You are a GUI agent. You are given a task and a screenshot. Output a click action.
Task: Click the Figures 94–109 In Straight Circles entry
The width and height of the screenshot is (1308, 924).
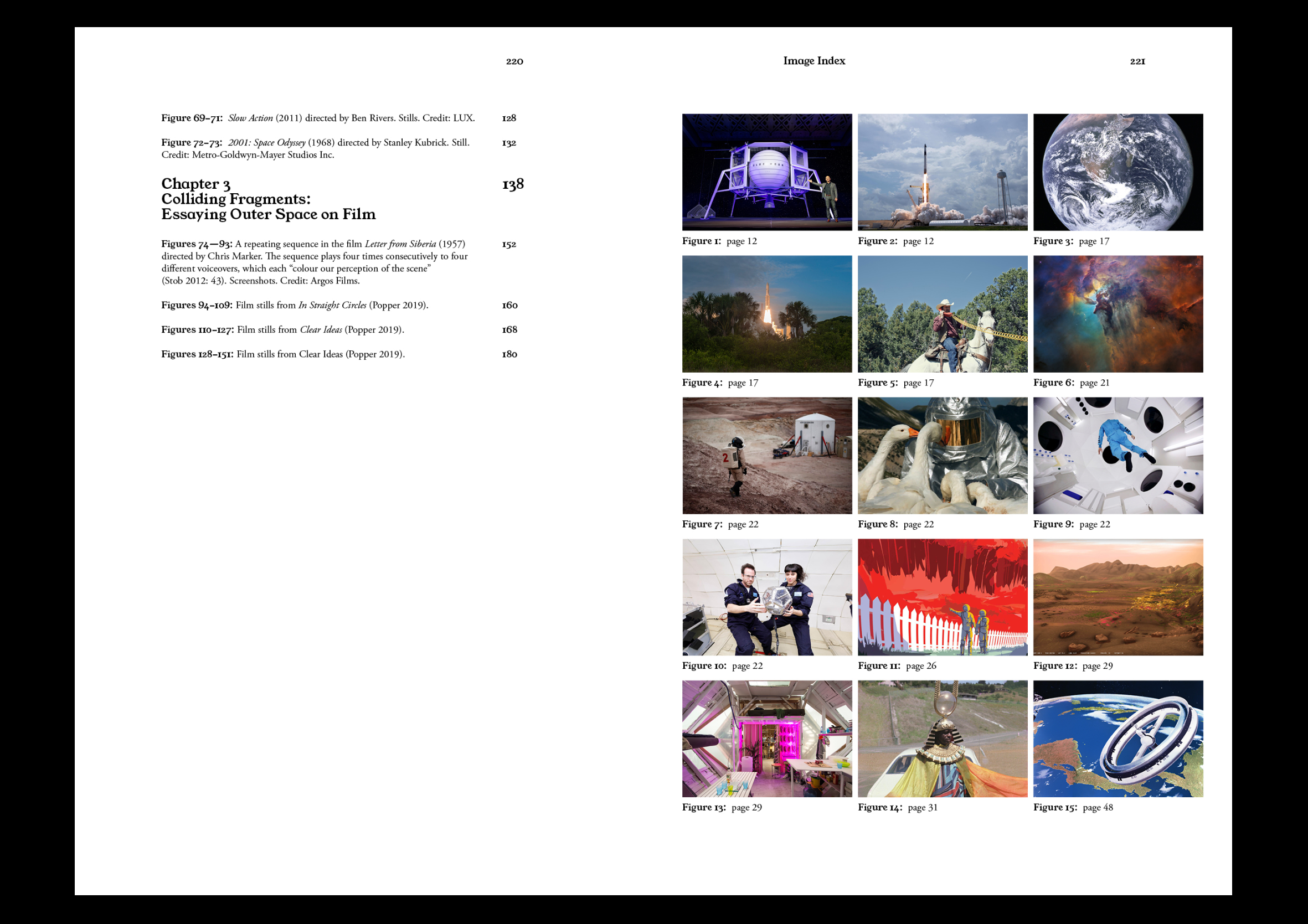pyautogui.click(x=295, y=306)
